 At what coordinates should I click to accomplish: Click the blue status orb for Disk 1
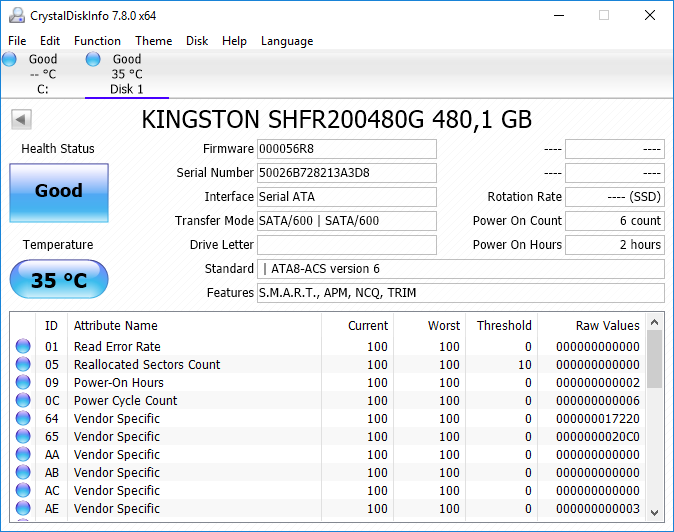point(93,59)
